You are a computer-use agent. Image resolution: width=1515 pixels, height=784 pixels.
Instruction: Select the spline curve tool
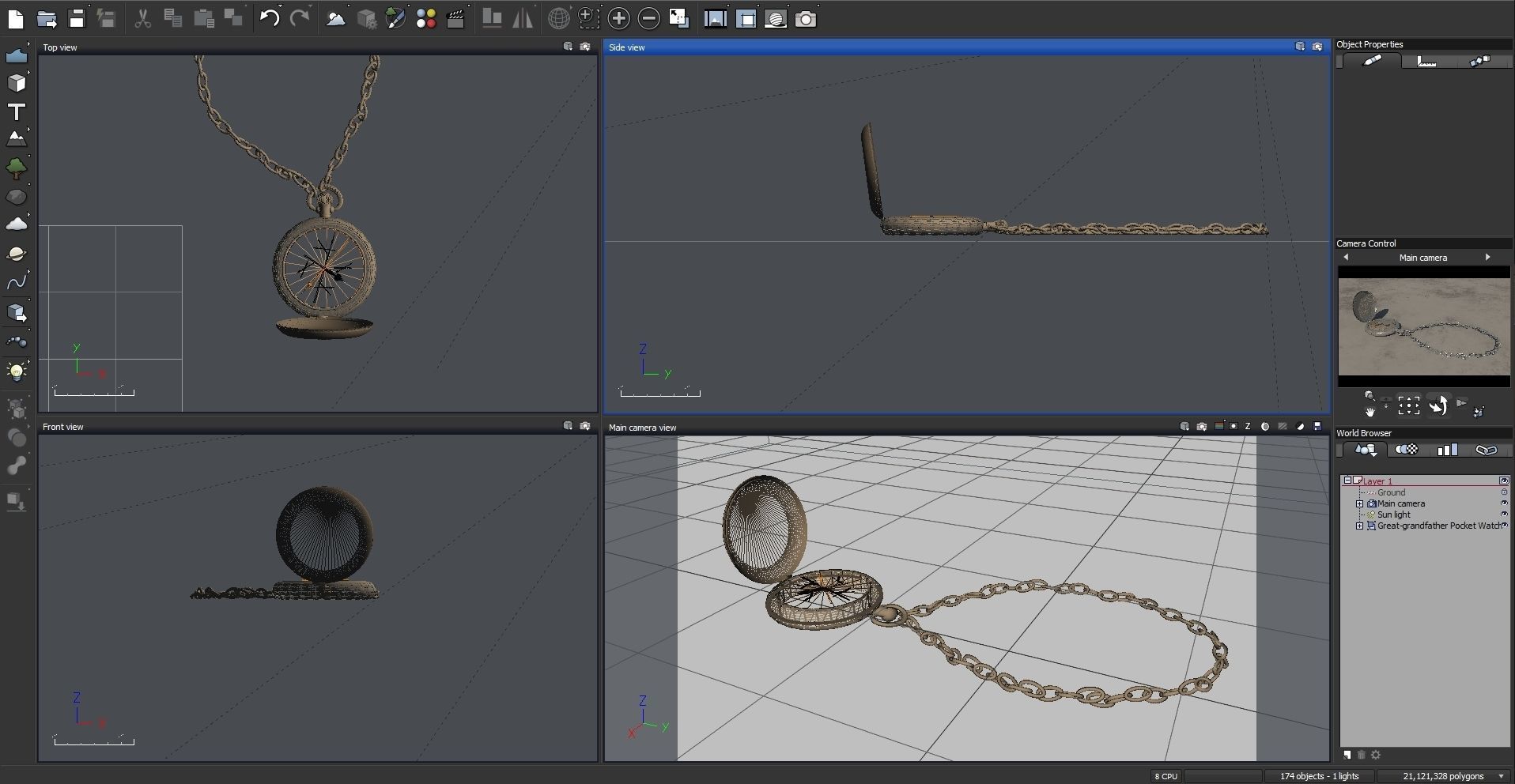click(17, 282)
